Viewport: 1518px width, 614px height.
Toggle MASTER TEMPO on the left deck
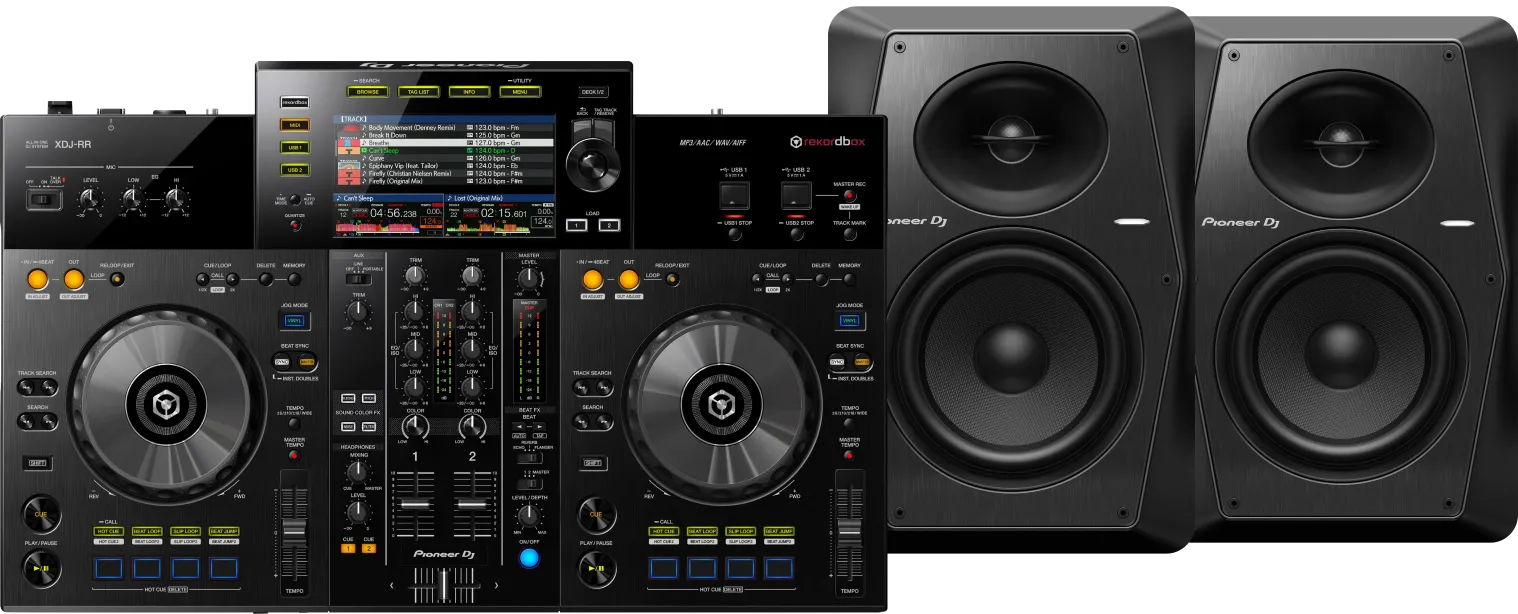click(x=294, y=455)
